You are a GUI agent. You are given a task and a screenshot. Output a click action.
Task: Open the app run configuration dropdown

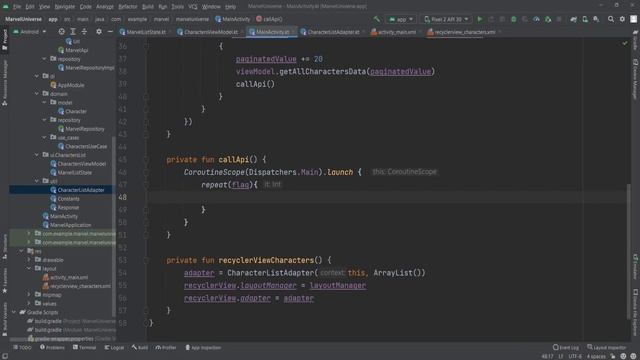pos(401,19)
